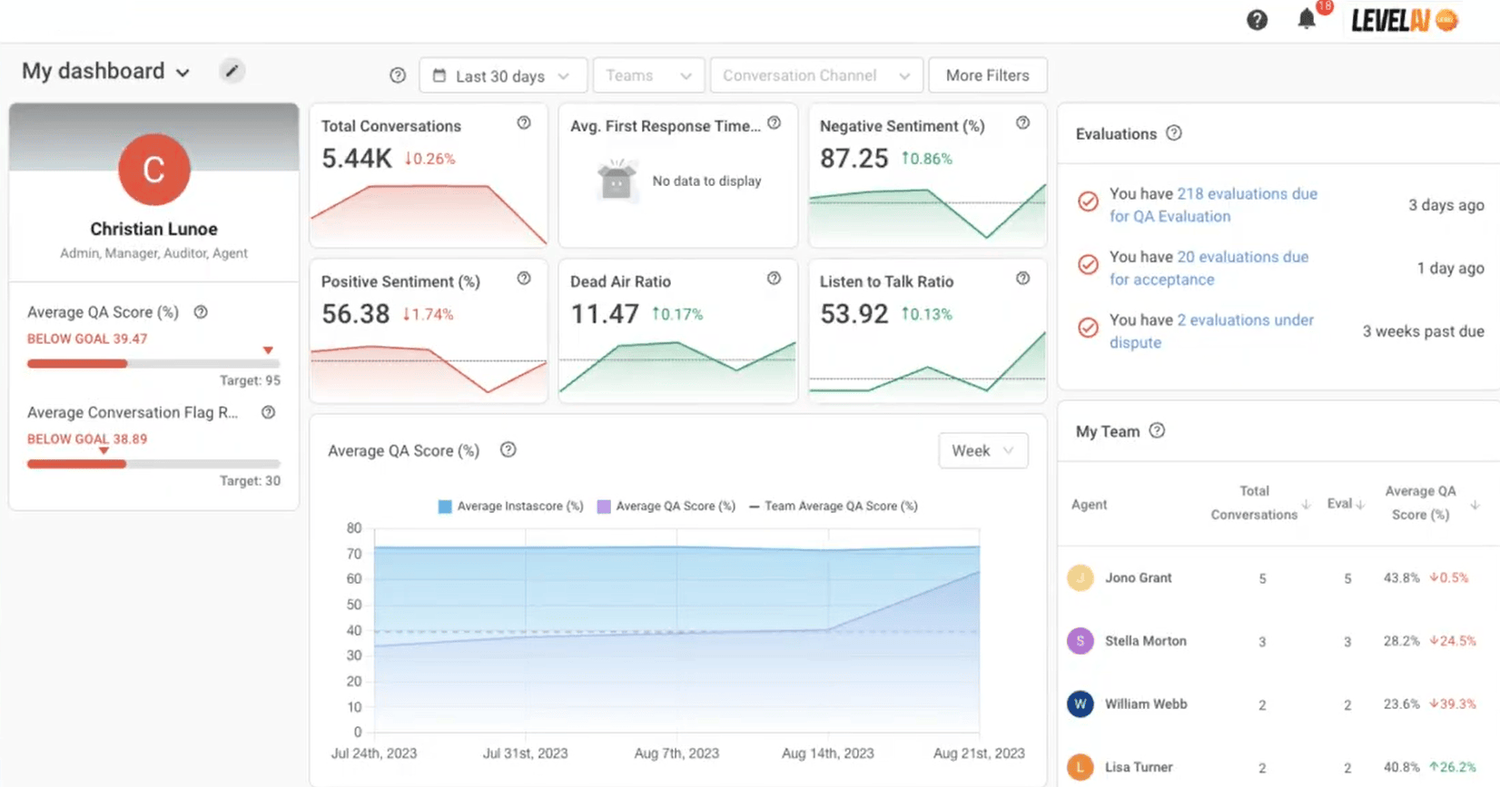The height and width of the screenshot is (787, 1500).
Task: Open the Teams filter dropdown
Action: (649, 76)
